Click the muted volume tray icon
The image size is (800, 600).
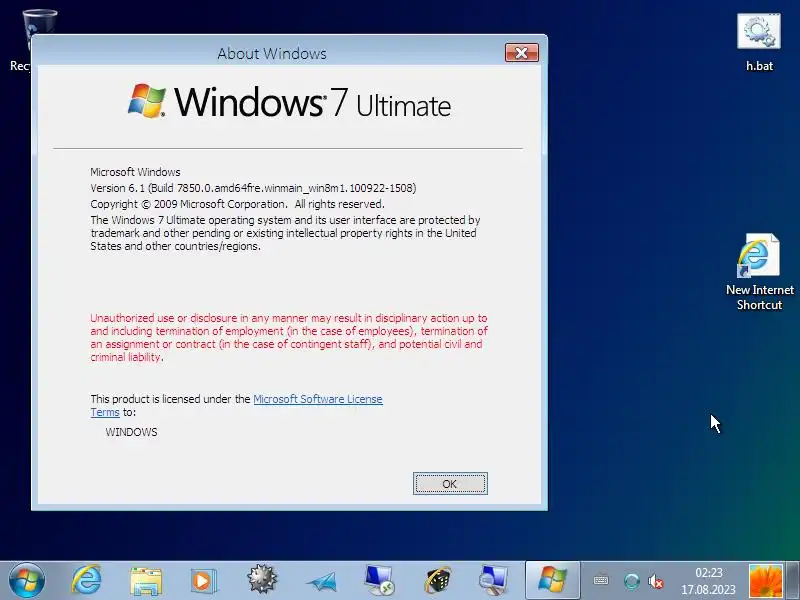tap(656, 581)
